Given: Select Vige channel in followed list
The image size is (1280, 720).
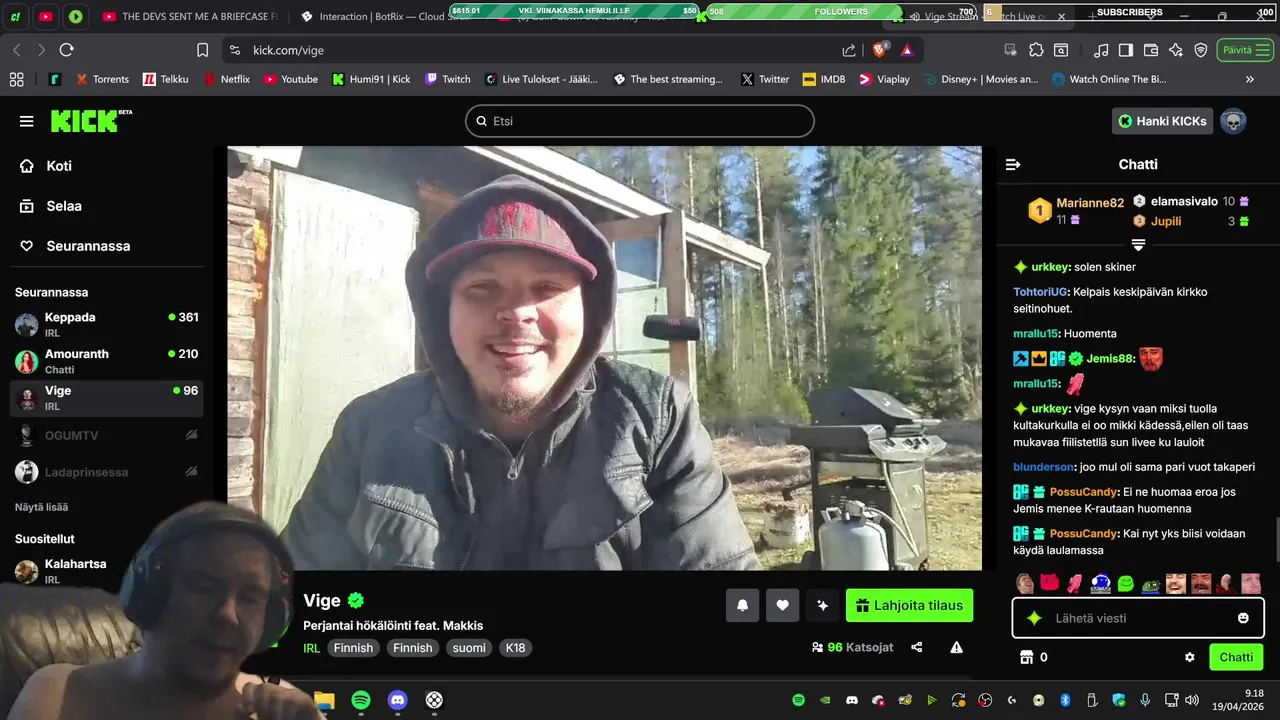Looking at the screenshot, I should tap(107, 398).
